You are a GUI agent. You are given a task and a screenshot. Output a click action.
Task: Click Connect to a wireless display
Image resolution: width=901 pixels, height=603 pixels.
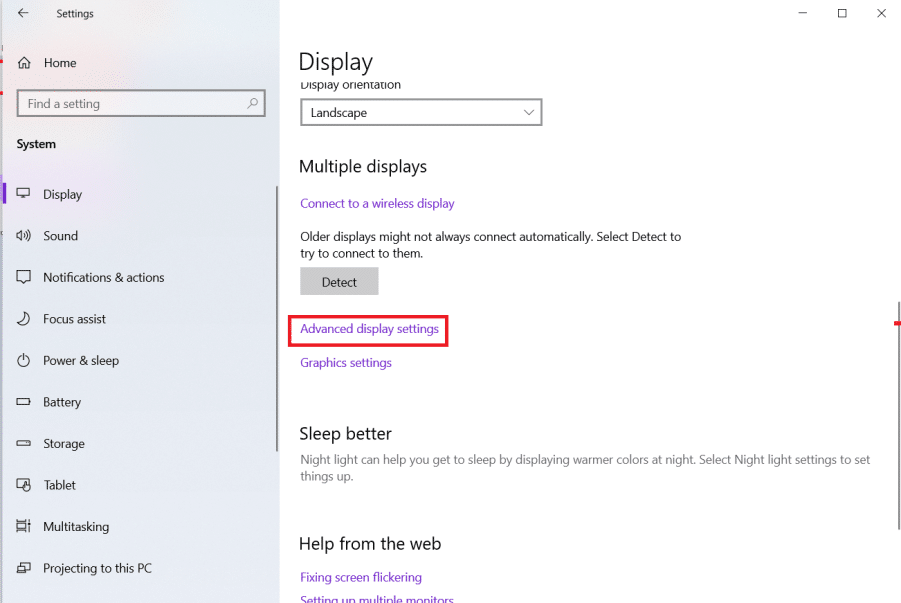(x=377, y=203)
